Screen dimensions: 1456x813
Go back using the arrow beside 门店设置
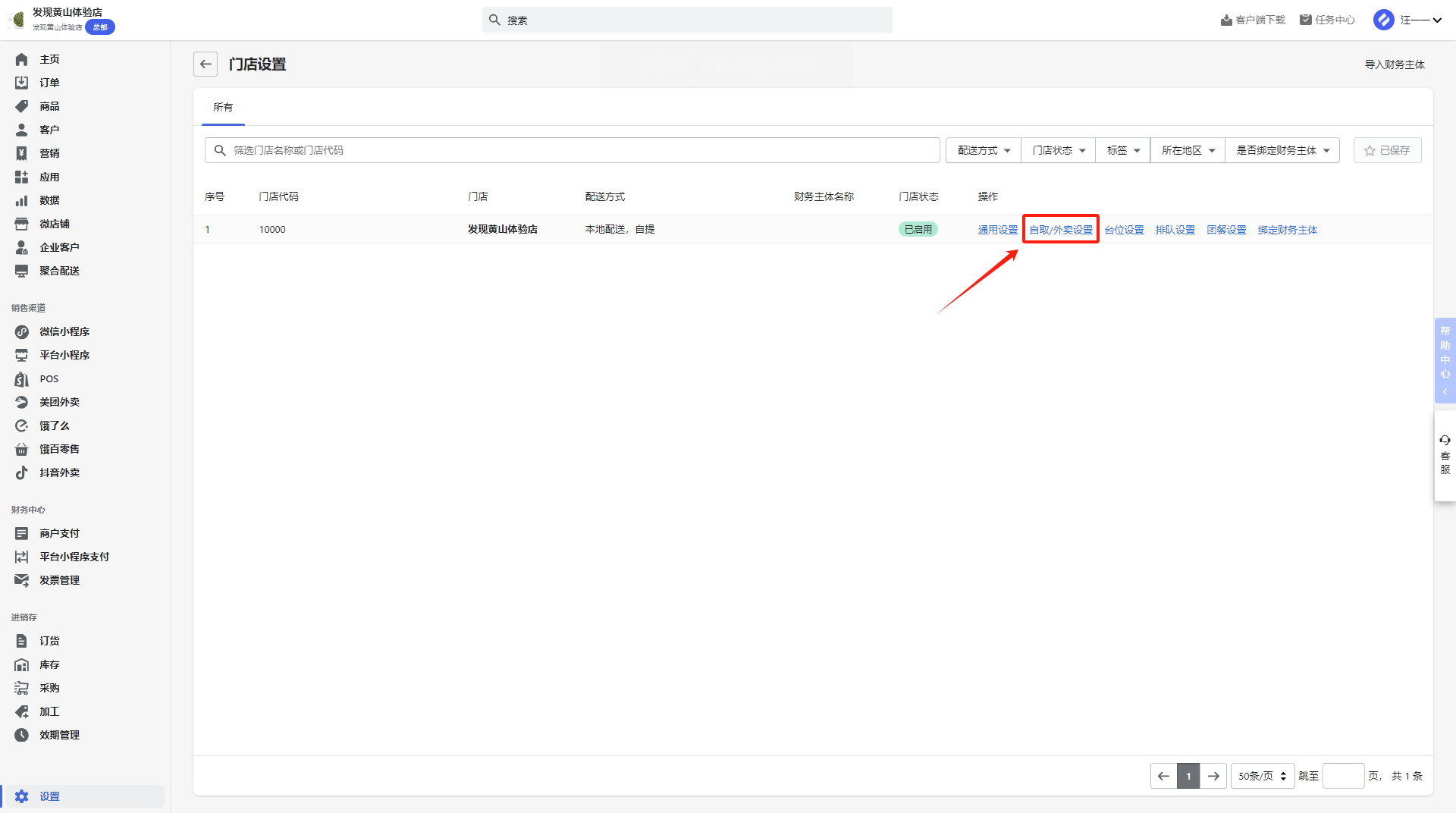coord(206,64)
